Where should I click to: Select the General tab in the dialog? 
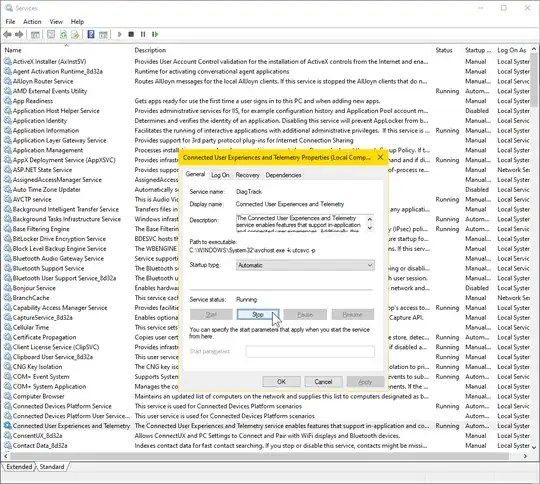[x=195, y=174]
